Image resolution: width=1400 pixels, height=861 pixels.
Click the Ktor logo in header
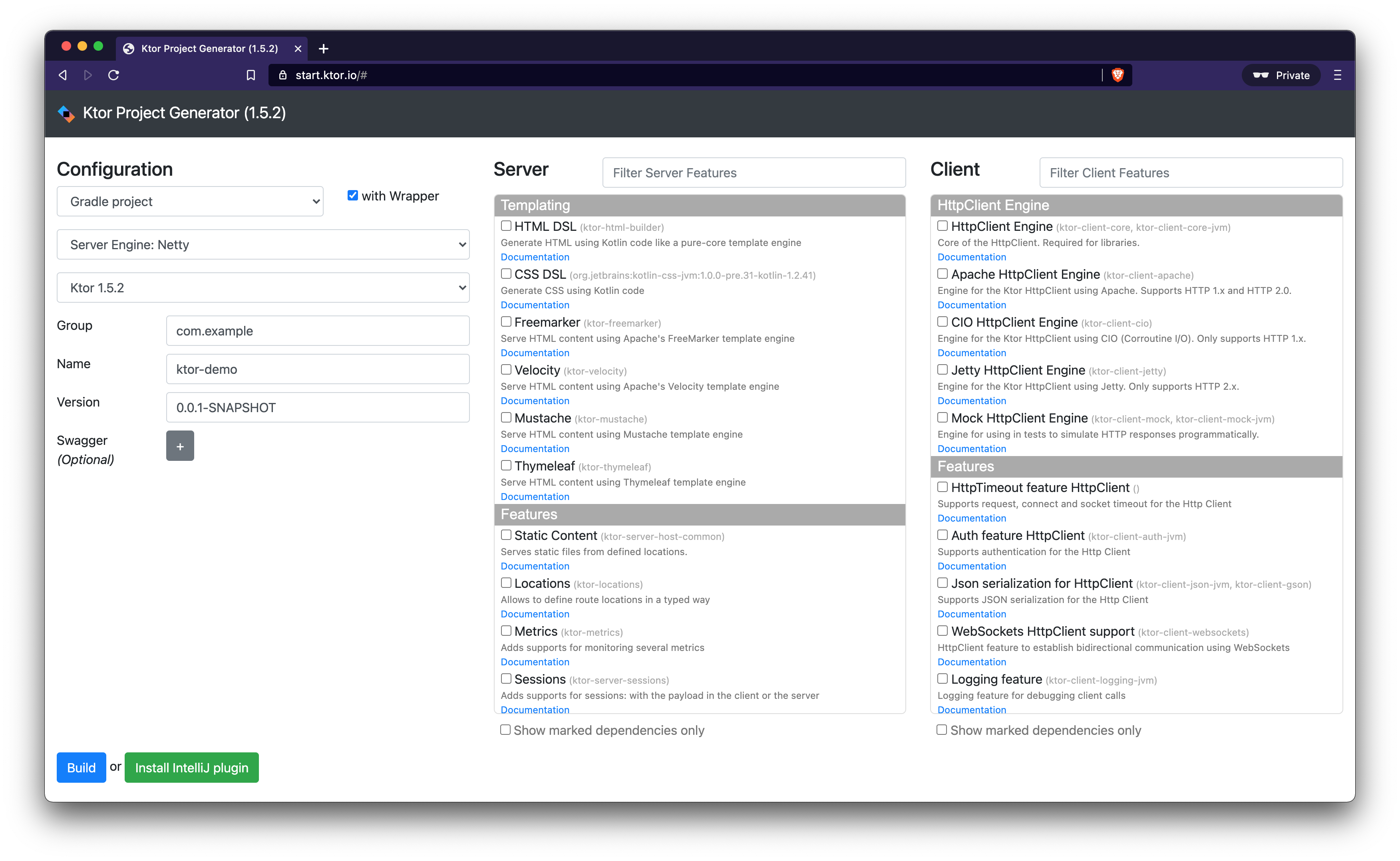coord(66,113)
